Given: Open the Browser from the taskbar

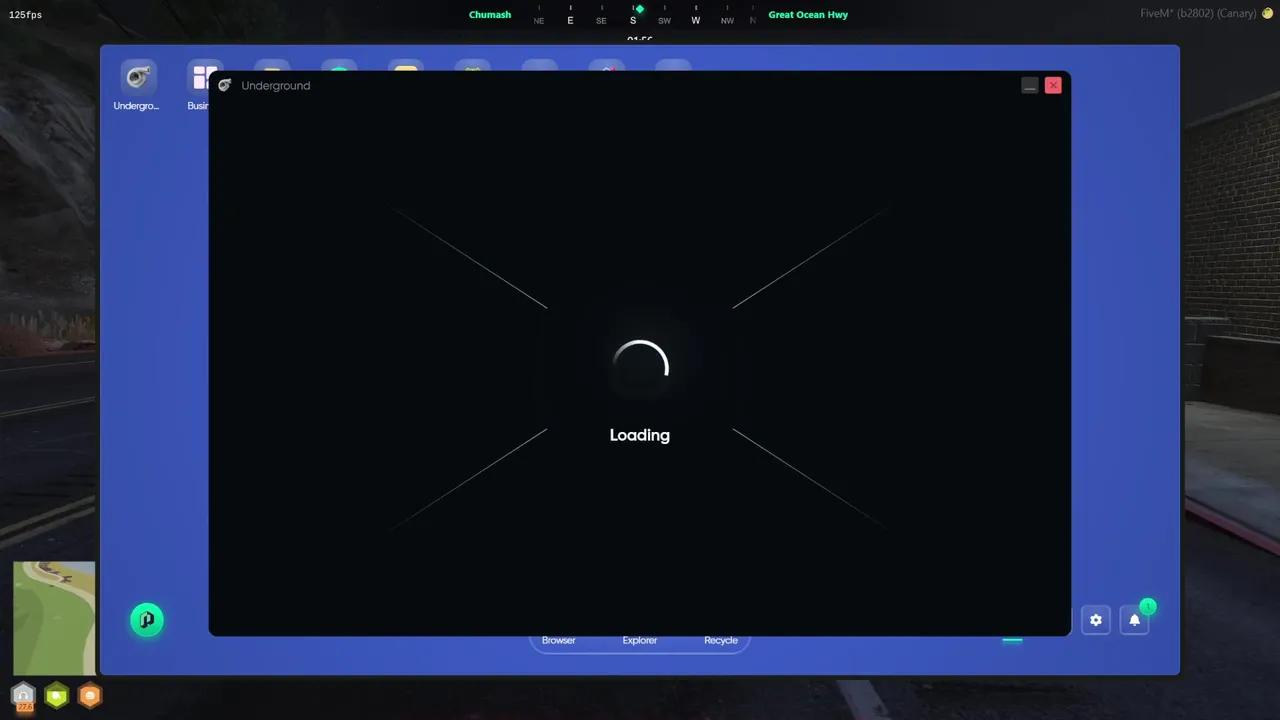Looking at the screenshot, I should [558, 640].
